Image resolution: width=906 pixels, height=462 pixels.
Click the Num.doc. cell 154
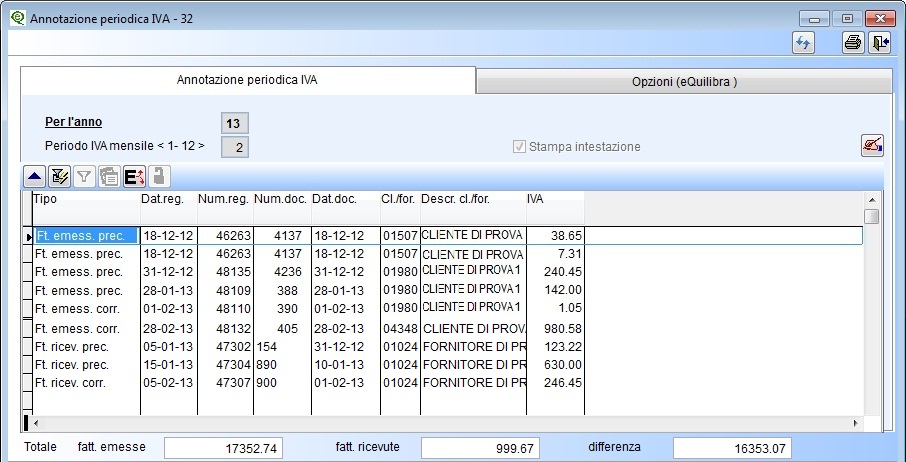click(283, 346)
